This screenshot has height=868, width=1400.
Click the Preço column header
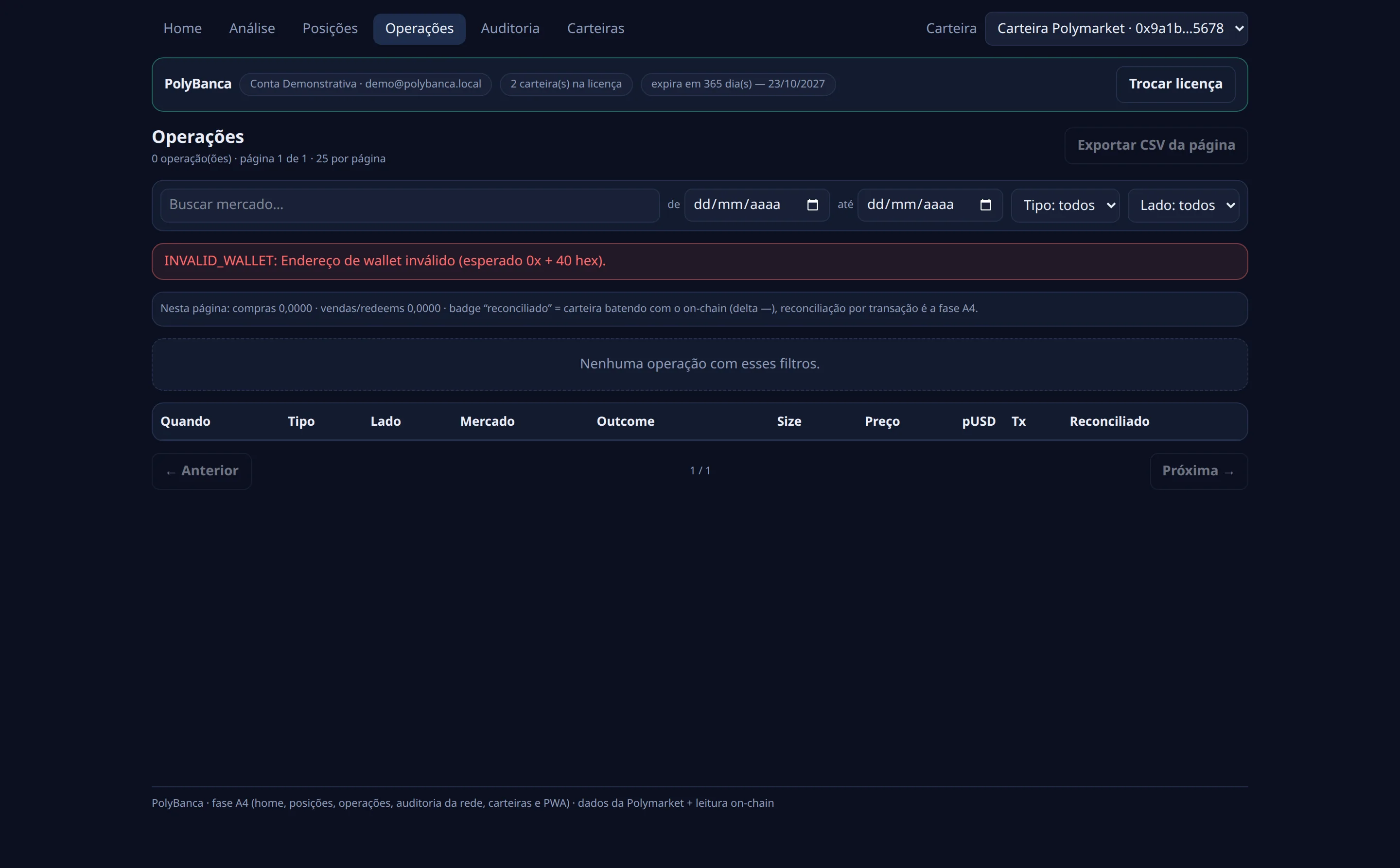882,421
